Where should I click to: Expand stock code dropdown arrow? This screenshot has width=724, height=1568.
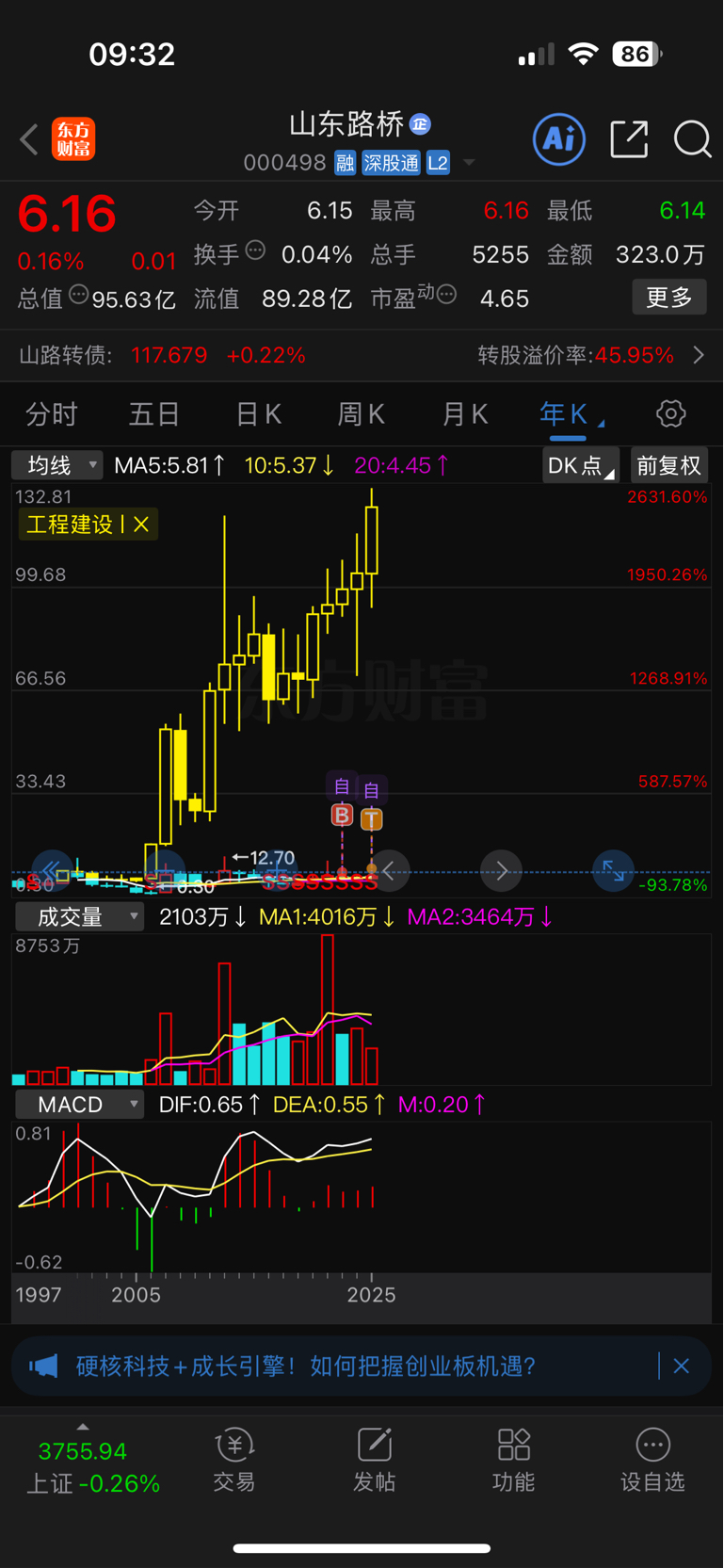pyautogui.click(x=469, y=163)
